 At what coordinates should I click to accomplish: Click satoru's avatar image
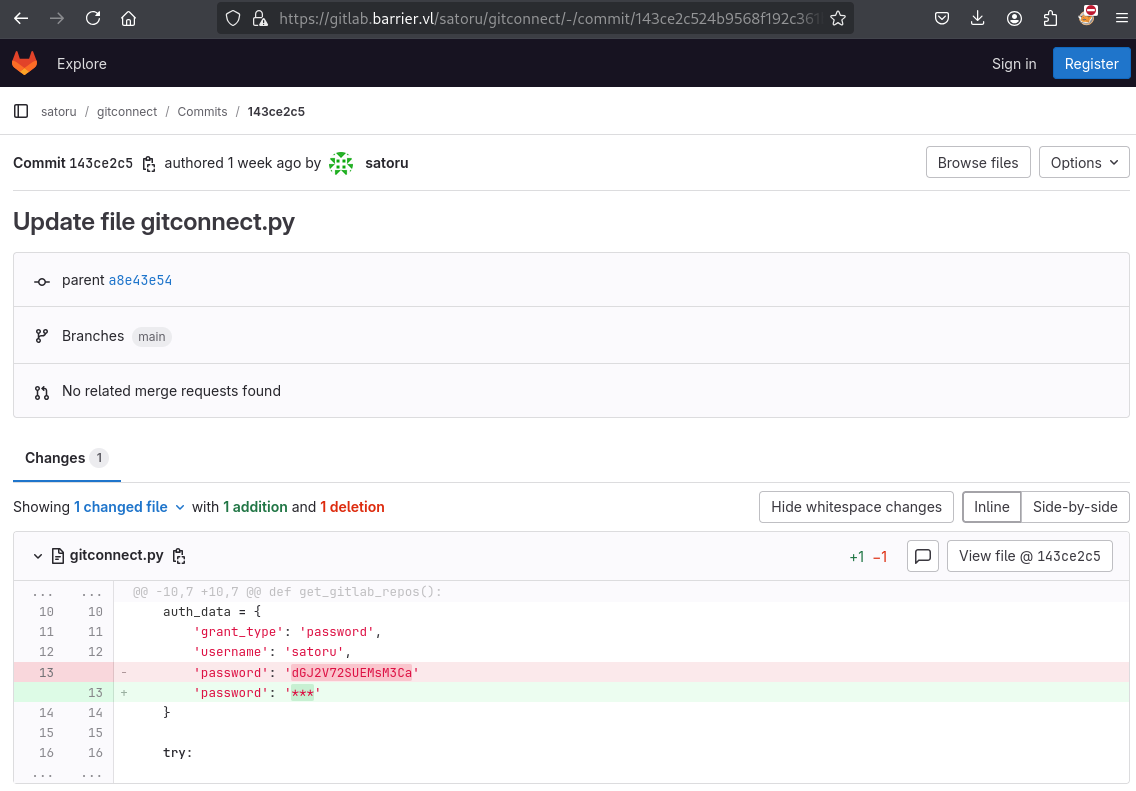pos(341,163)
